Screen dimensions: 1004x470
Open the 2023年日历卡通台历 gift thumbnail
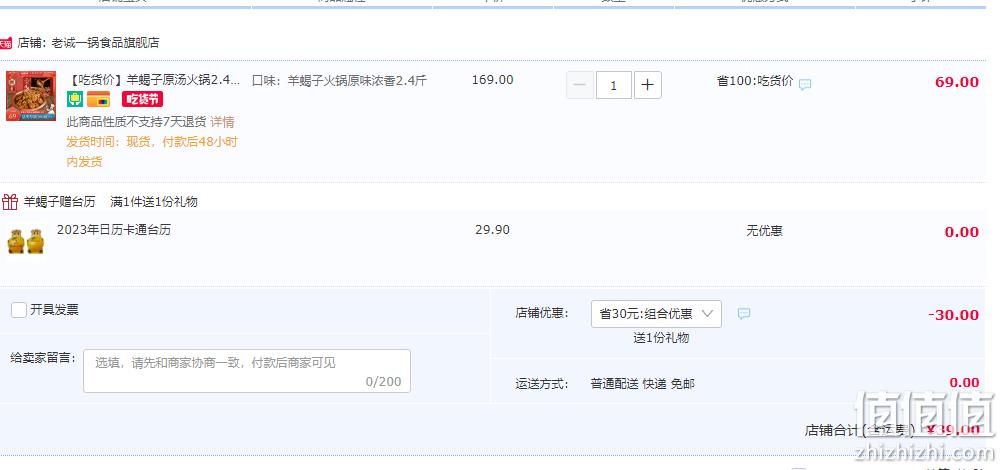click(x=26, y=241)
